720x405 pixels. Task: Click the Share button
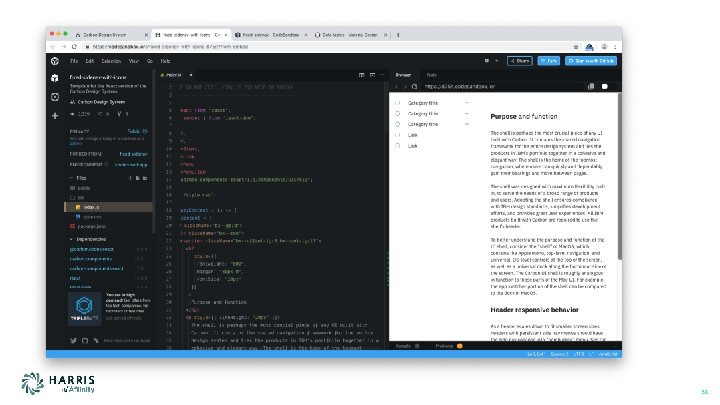pyautogui.click(x=520, y=61)
